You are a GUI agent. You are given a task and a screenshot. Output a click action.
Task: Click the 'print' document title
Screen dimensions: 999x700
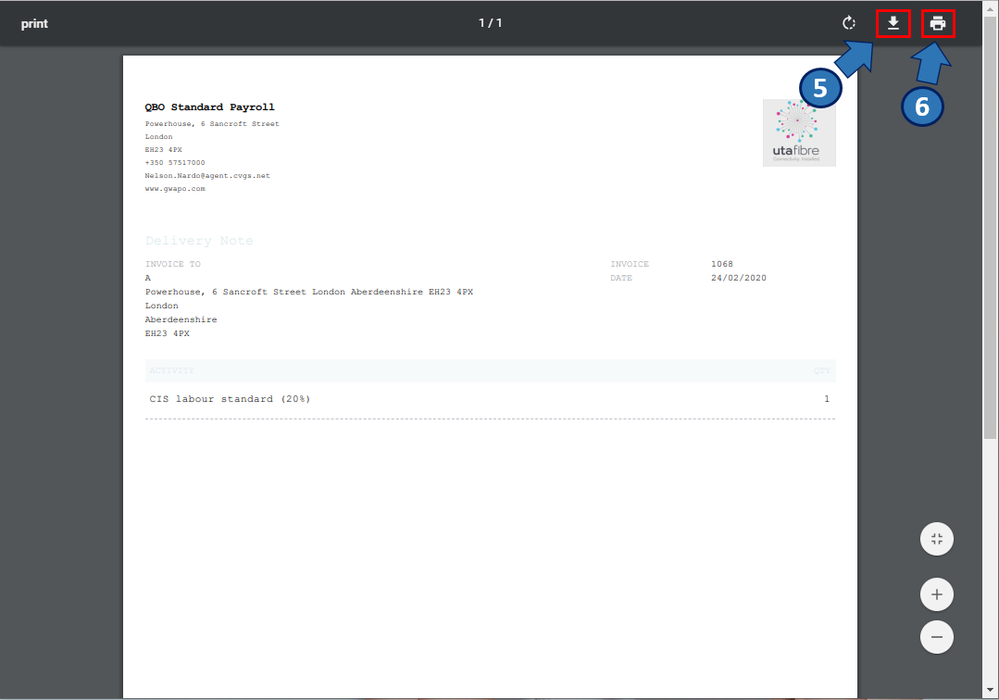[x=34, y=24]
